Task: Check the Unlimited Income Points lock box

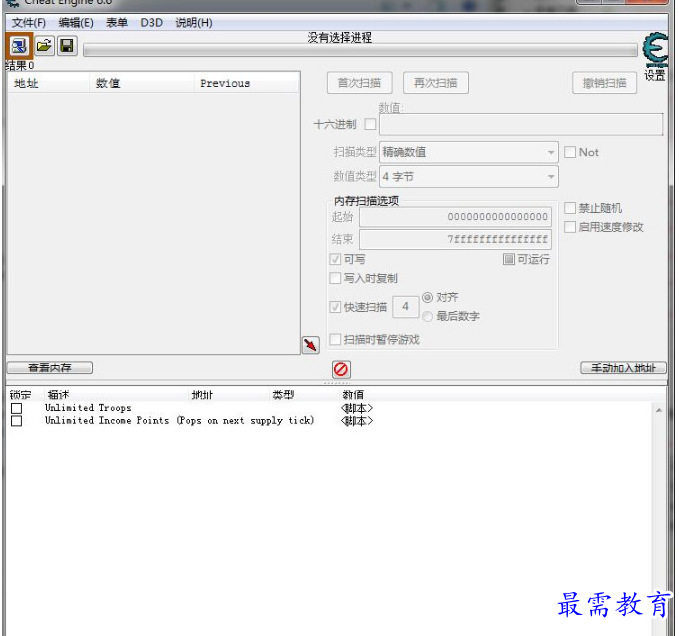Action: (16, 421)
